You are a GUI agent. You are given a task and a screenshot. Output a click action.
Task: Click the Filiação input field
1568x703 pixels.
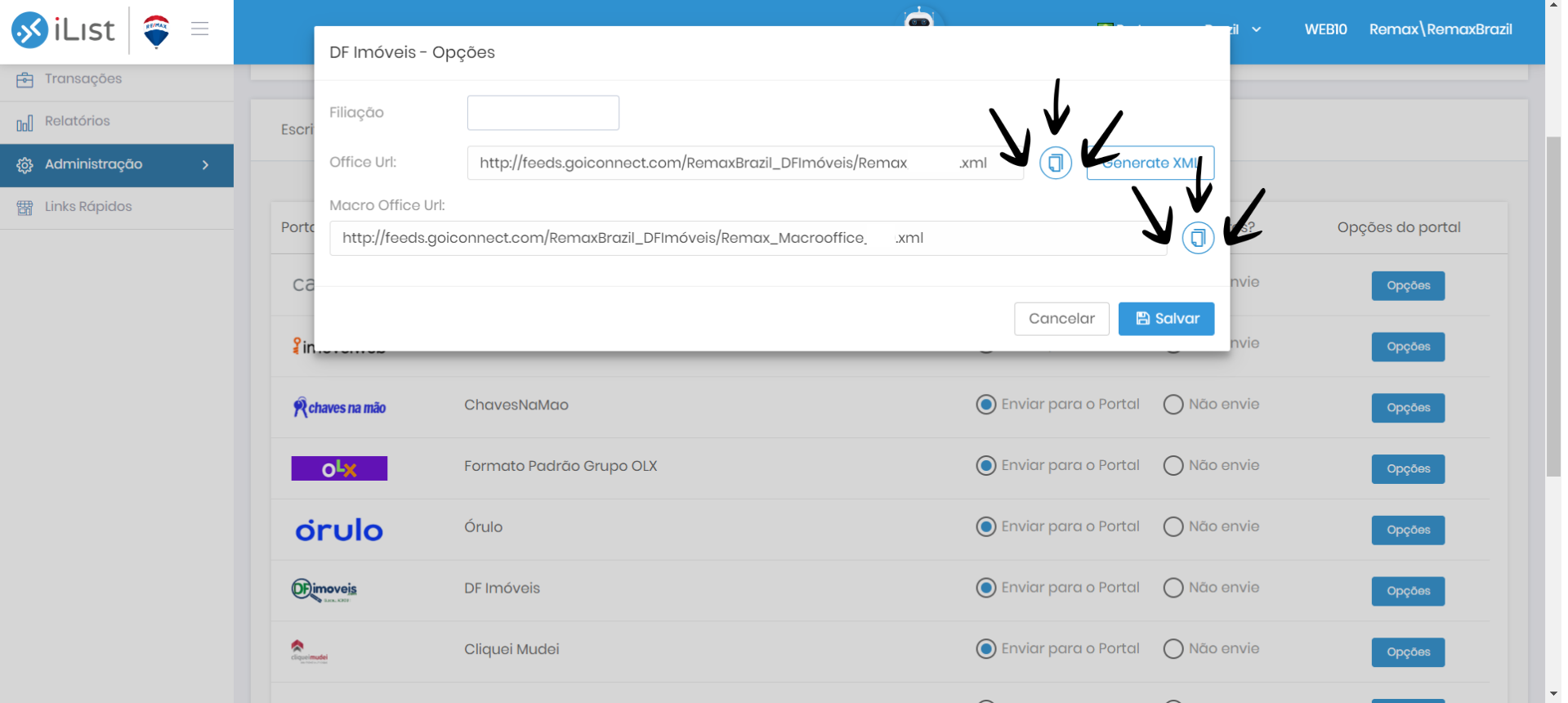pyautogui.click(x=543, y=113)
